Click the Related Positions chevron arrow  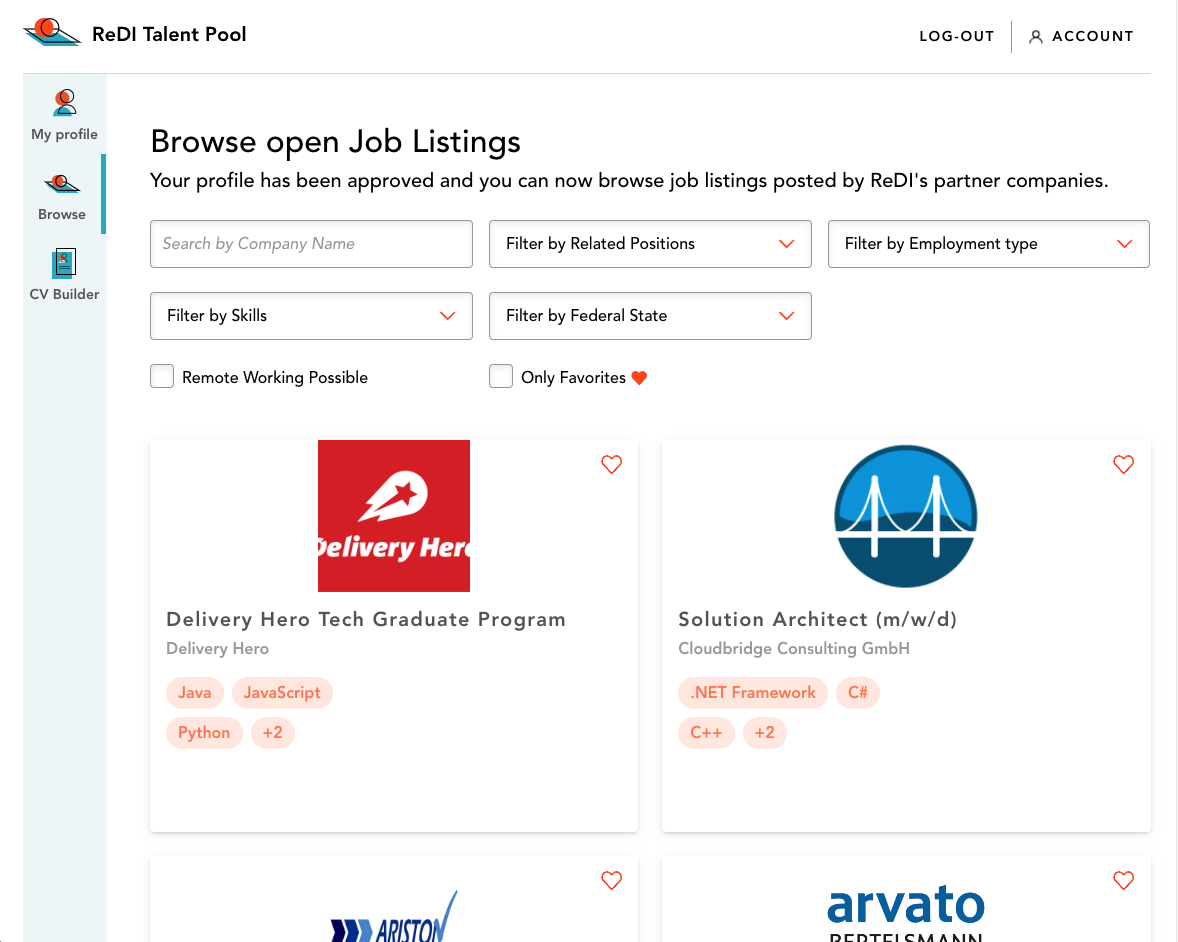coord(787,243)
